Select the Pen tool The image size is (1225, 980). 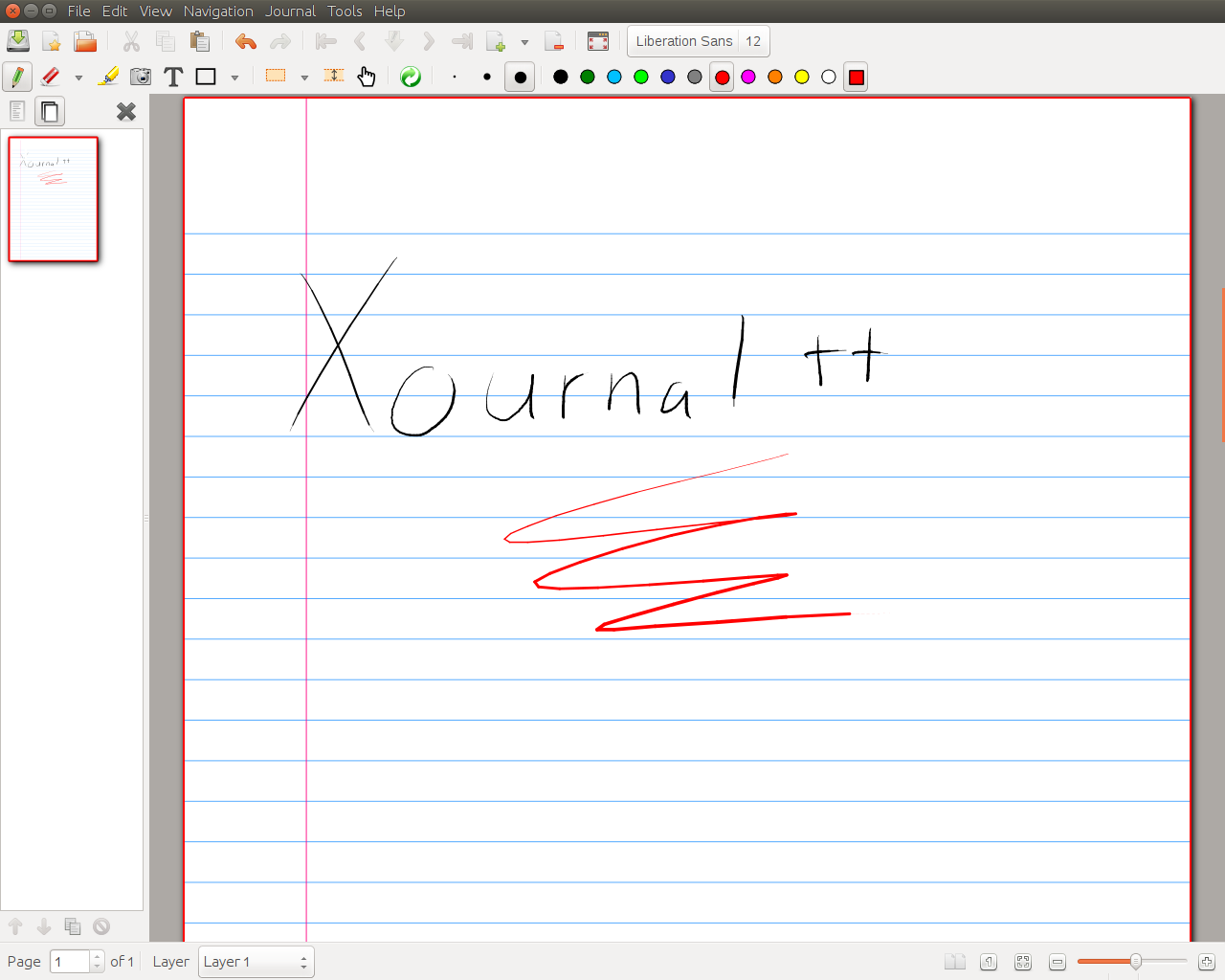pos(17,77)
